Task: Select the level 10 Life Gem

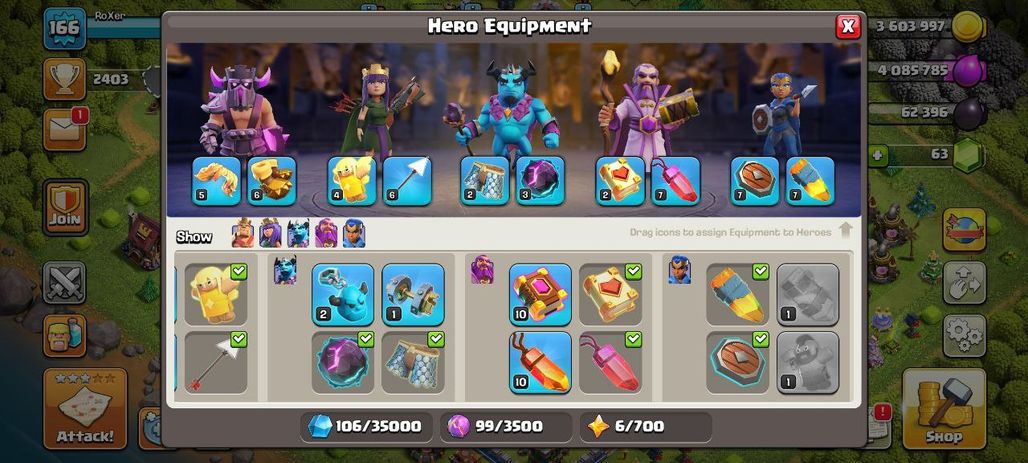Action: [540, 363]
